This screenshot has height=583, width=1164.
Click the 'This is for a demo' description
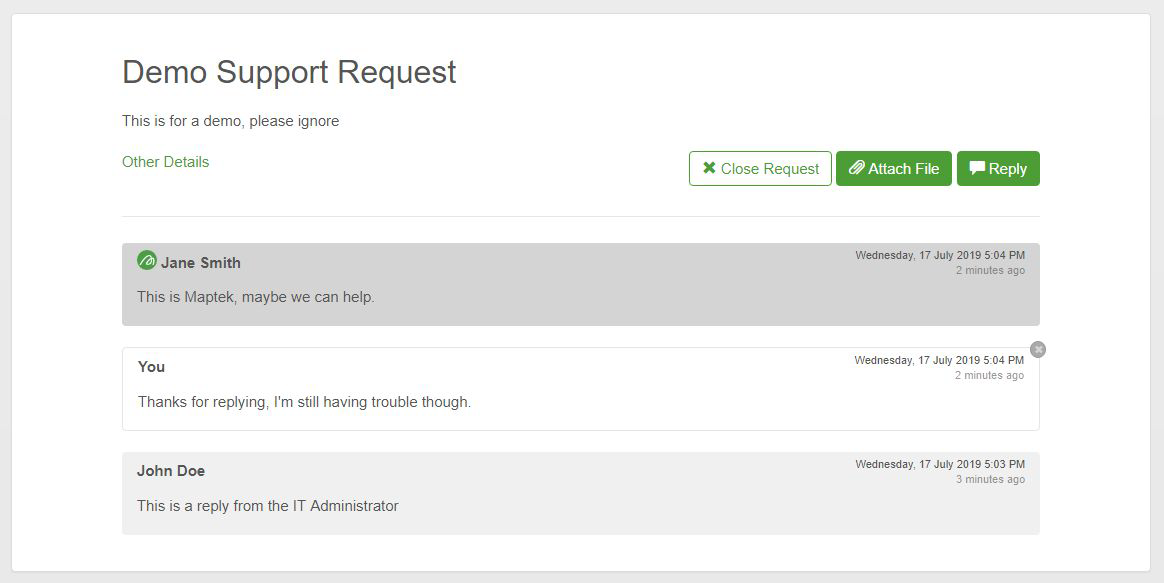pos(230,121)
